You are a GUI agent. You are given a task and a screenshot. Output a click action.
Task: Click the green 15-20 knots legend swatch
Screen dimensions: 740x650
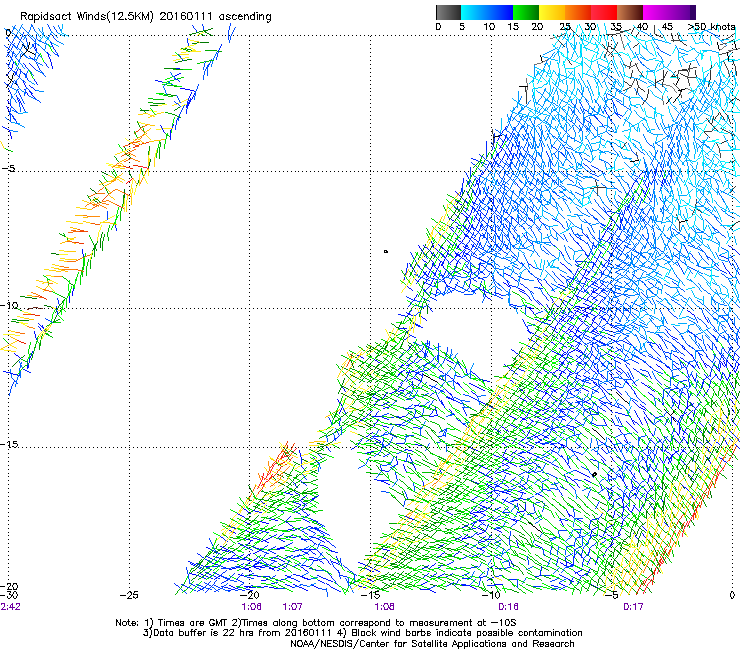point(526,12)
